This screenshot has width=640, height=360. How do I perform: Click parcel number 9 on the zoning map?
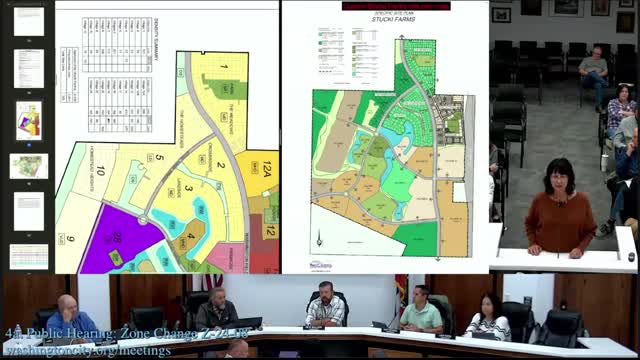pos(70,238)
